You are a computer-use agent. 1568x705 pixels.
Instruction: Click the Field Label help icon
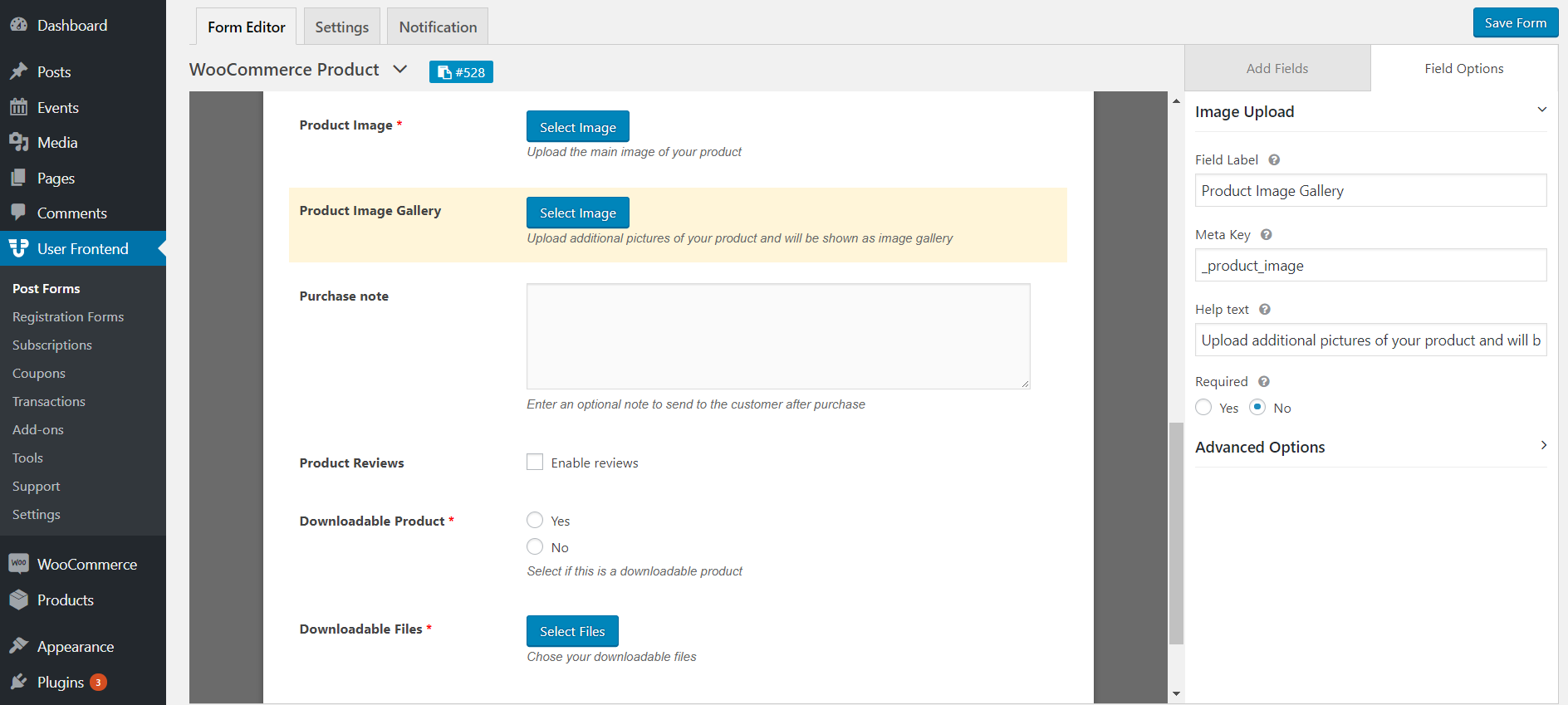pyautogui.click(x=1274, y=159)
